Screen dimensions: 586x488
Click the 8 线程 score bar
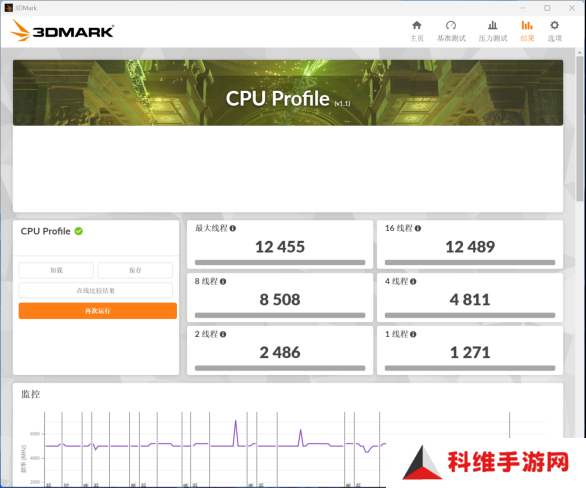[280, 315]
